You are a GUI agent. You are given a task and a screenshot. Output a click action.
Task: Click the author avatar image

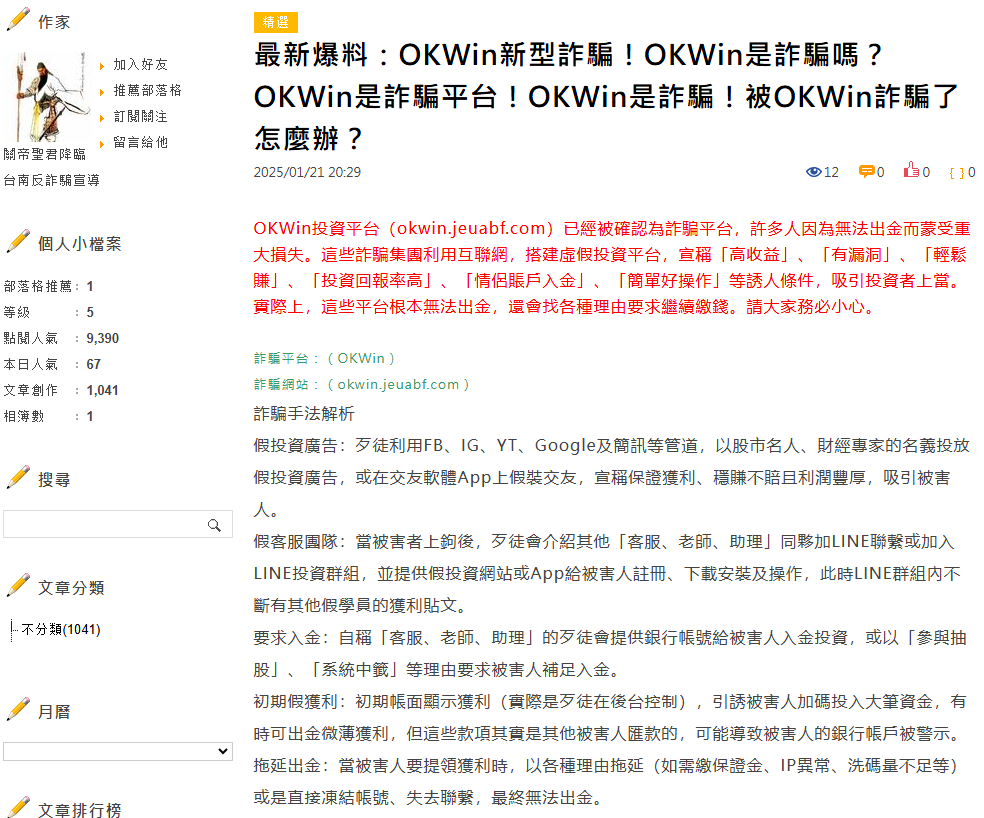(x=46, y=97)
